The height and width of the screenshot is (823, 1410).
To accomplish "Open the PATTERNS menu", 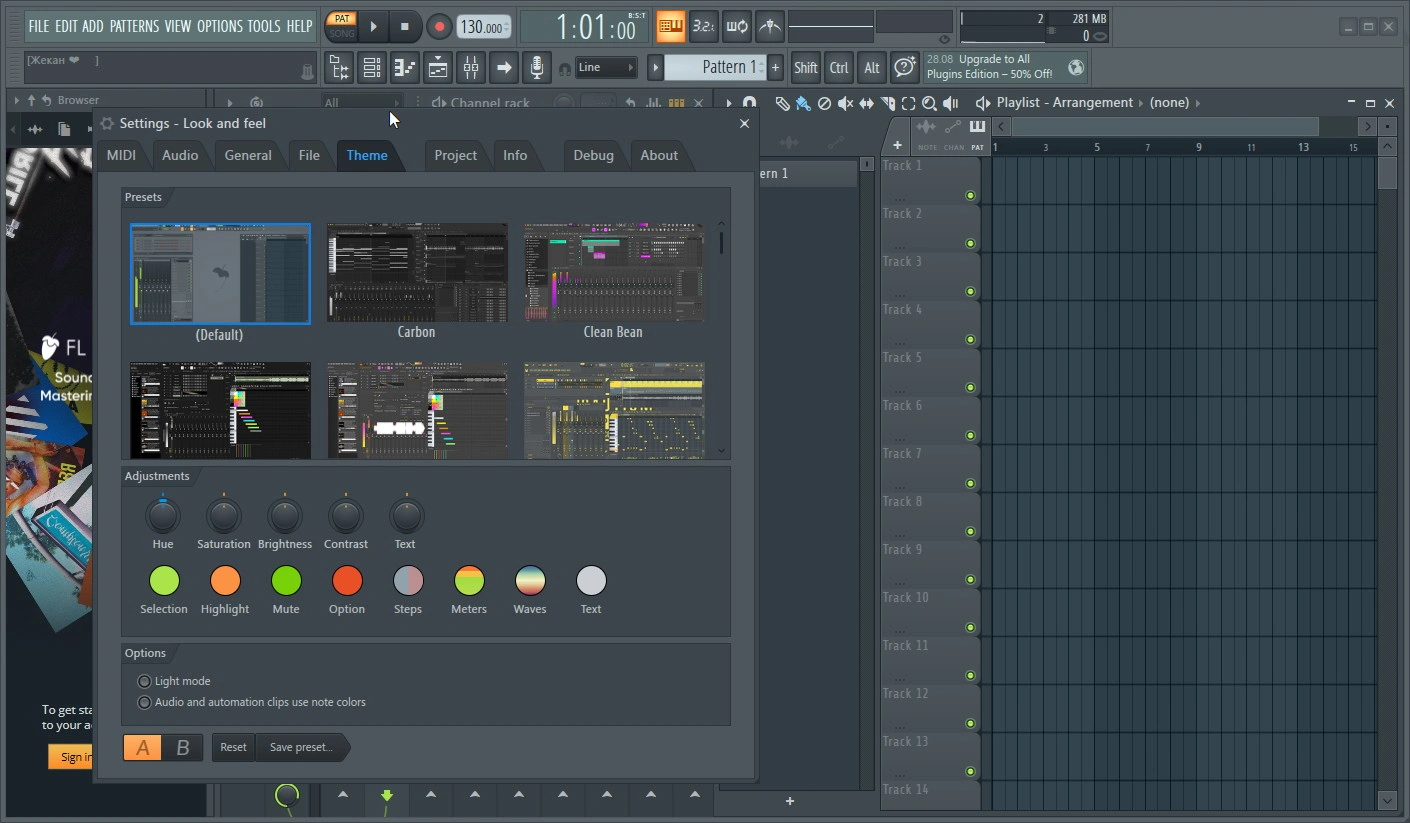I will (135, 26).
